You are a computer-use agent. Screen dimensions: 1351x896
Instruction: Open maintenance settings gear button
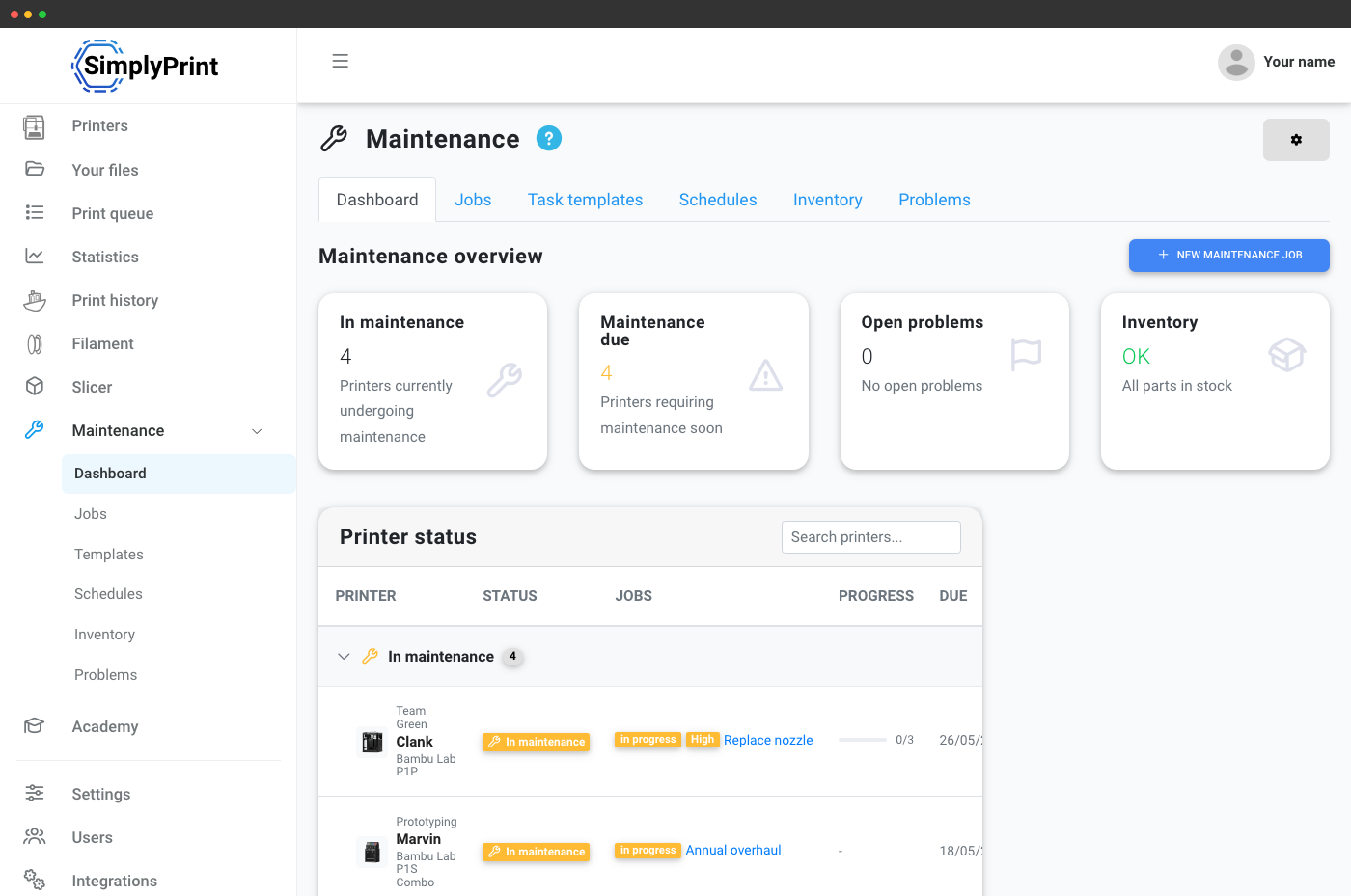coord(1296,140)
